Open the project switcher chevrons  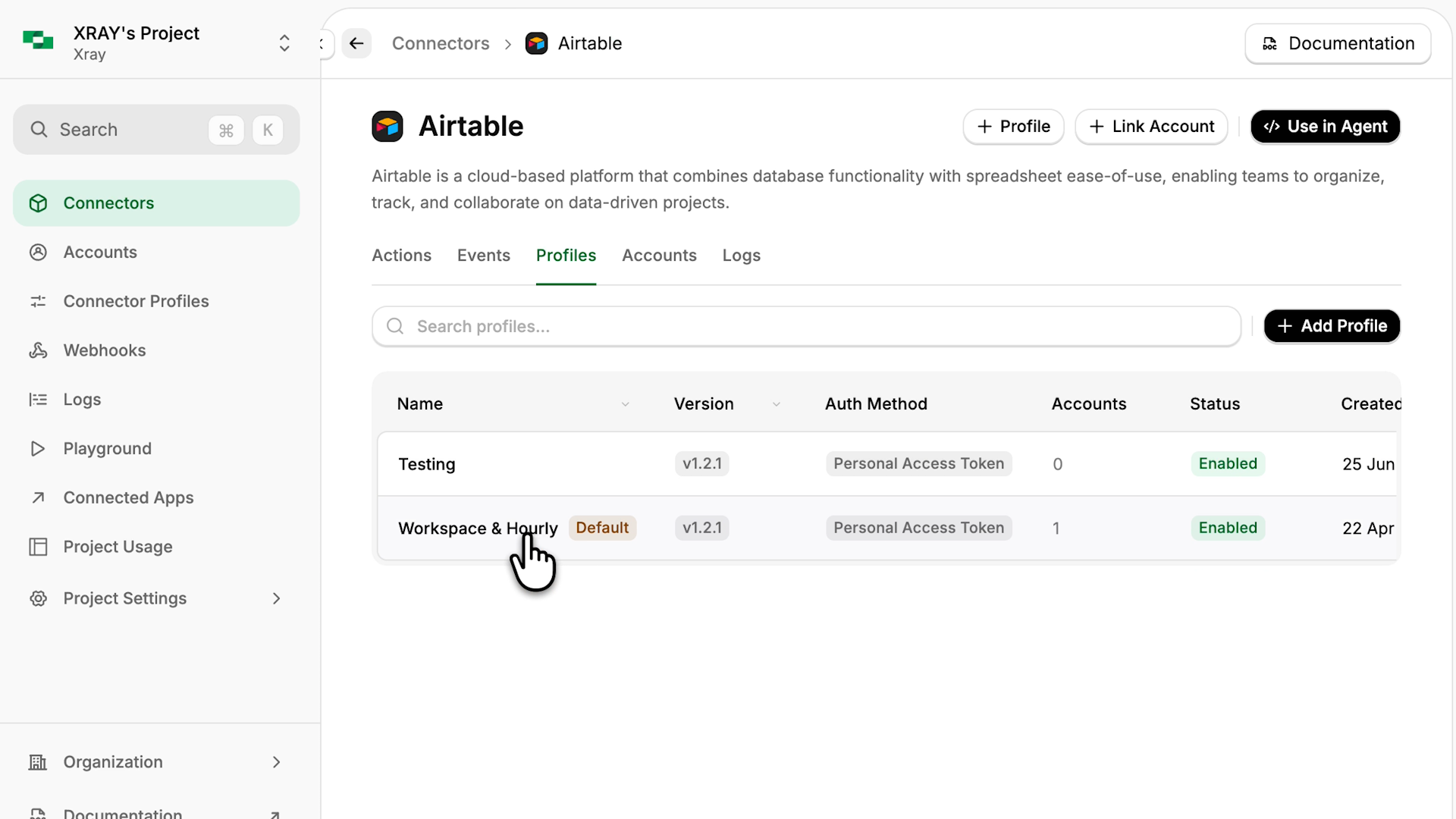pos(284,43)
